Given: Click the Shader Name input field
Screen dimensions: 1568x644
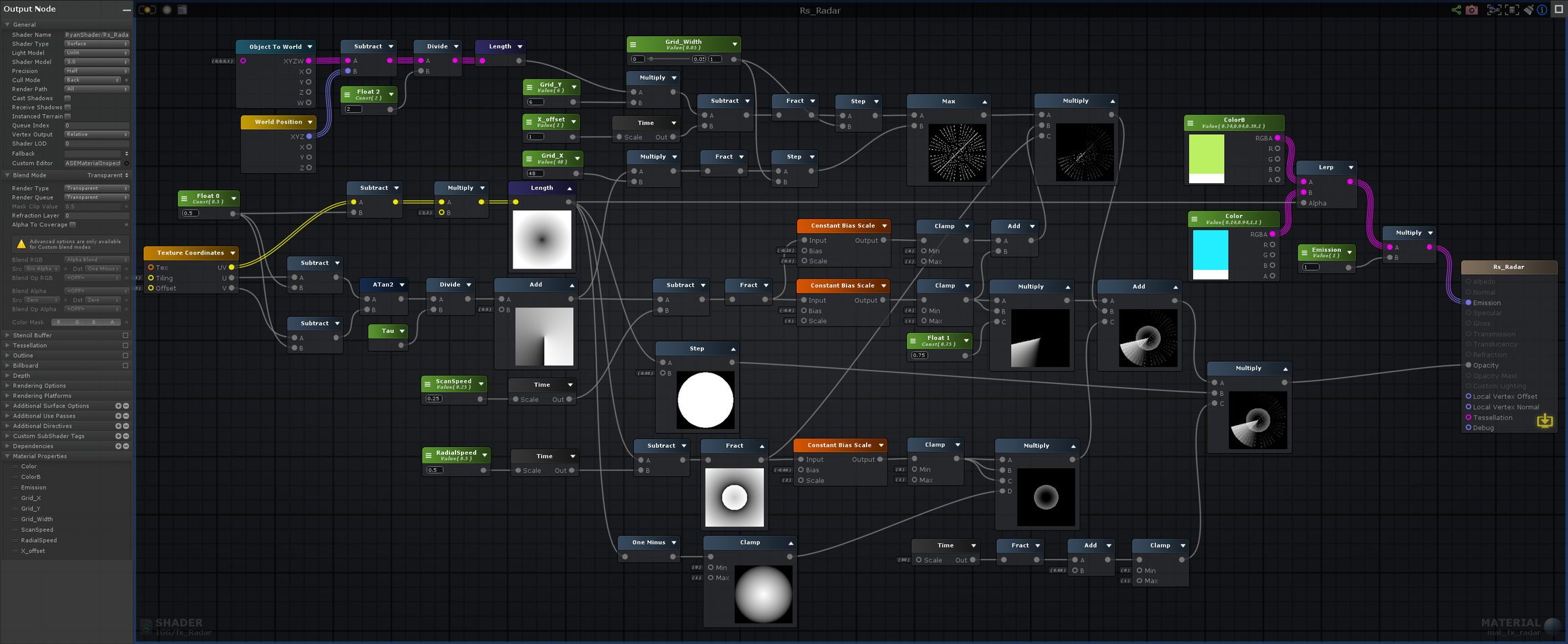Looking at the screenshot, I should pyautogui.click(x=96, y=35).
